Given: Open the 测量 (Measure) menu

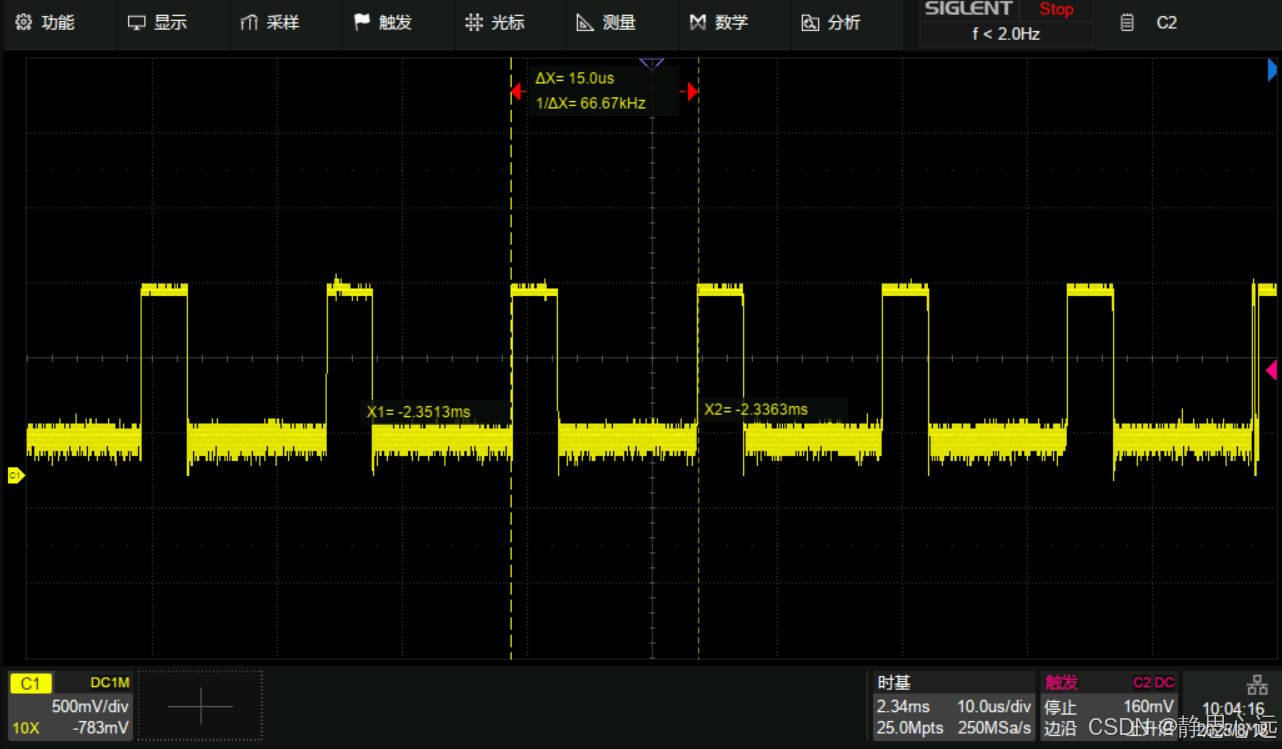Looking at the screenshot, I should (607, 22).
